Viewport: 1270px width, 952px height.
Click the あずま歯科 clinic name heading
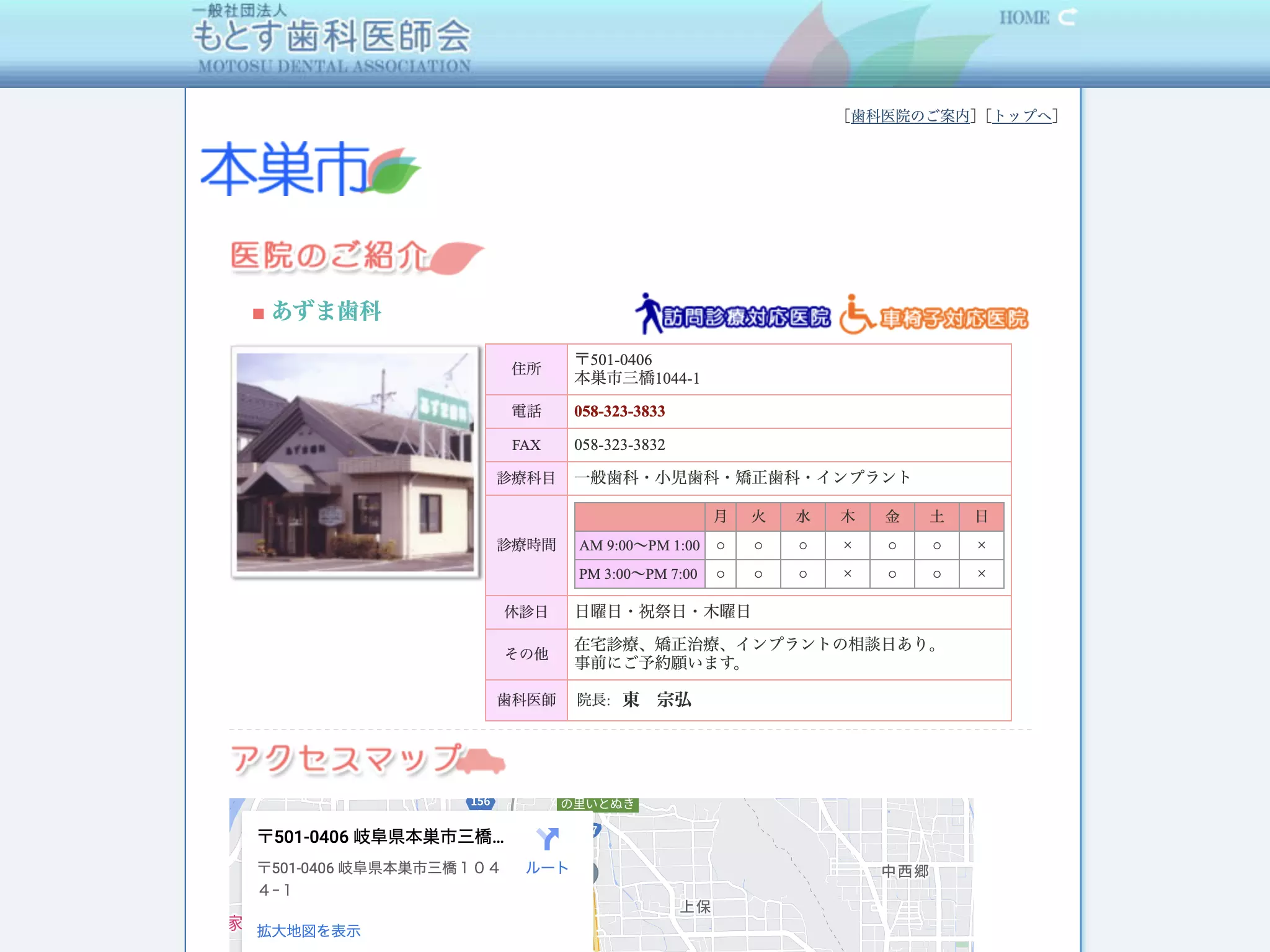click(326, 311)
